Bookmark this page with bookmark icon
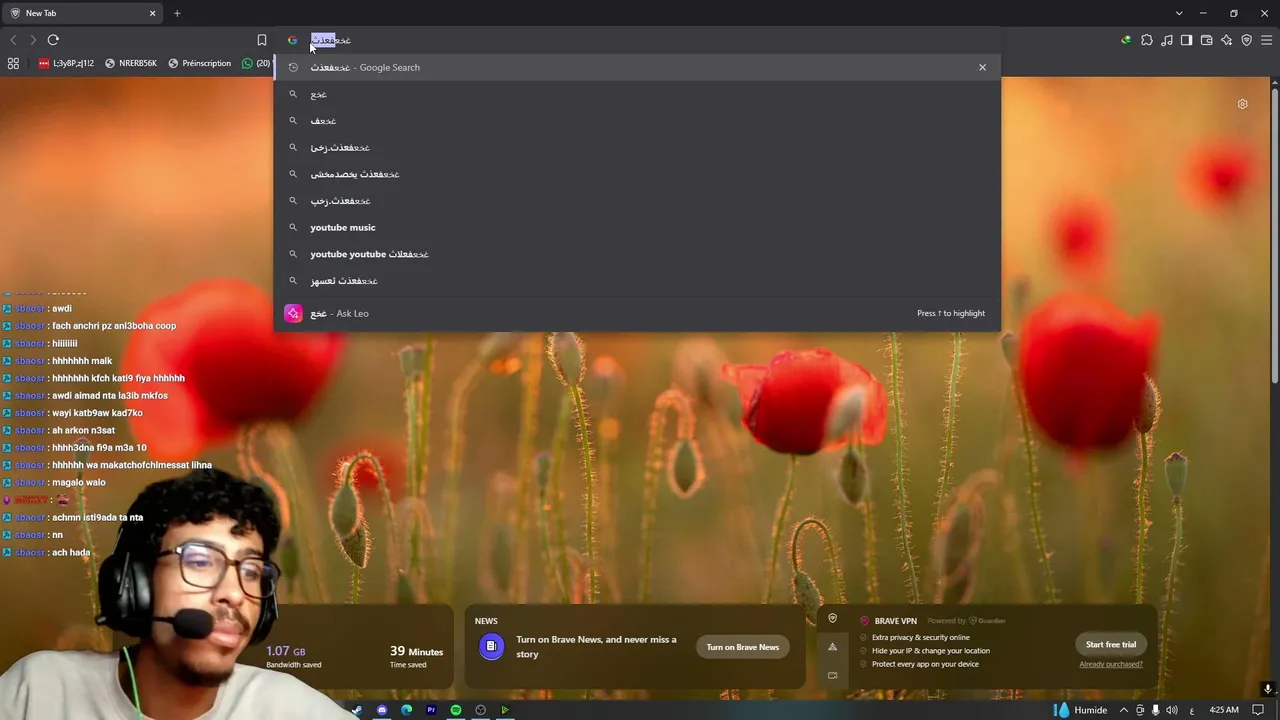The width and height of the screenshot is (1280, 720). point(262,40)
